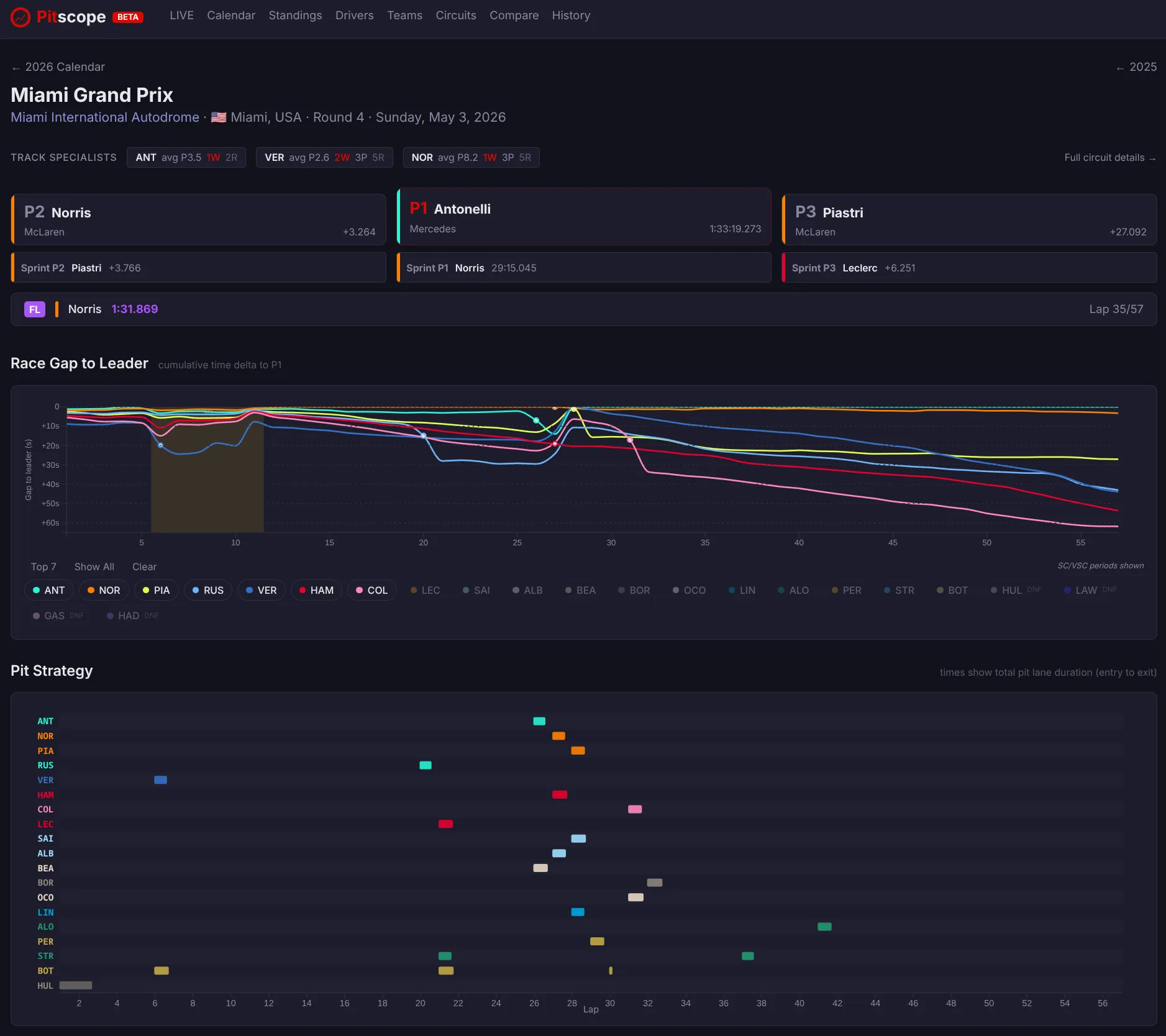Clear the driver selection
This screenshot has width=1166, height=1036.
[144, 567]
